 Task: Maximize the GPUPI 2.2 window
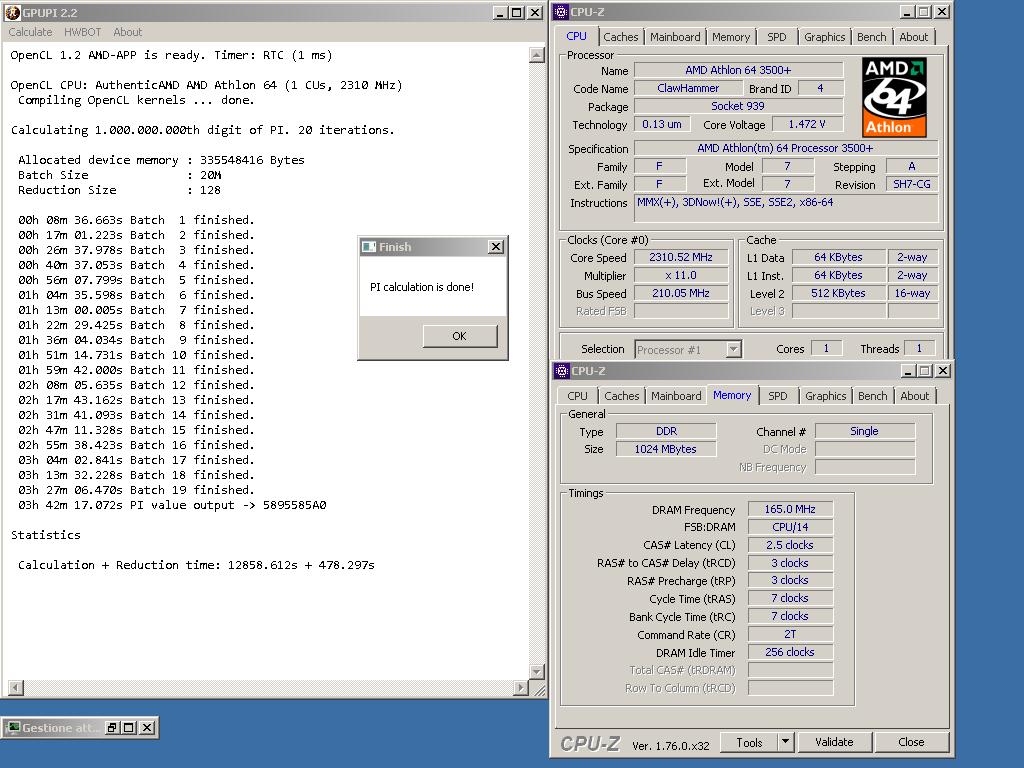pyautogui.click(x=517, y=12)
